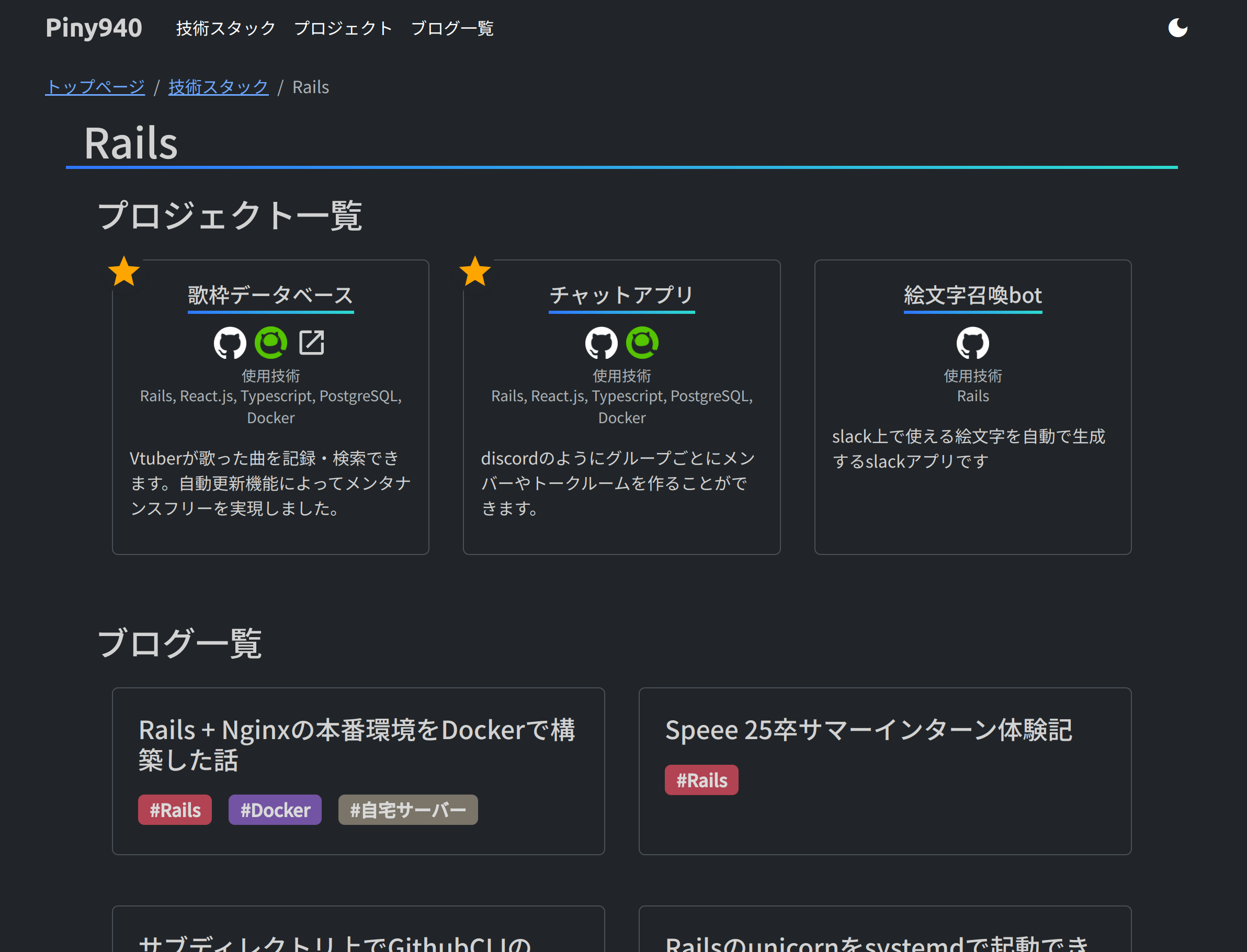1247x952 pixels.
Task: Go to Piny940 site home logo
Action: [94, 28]
